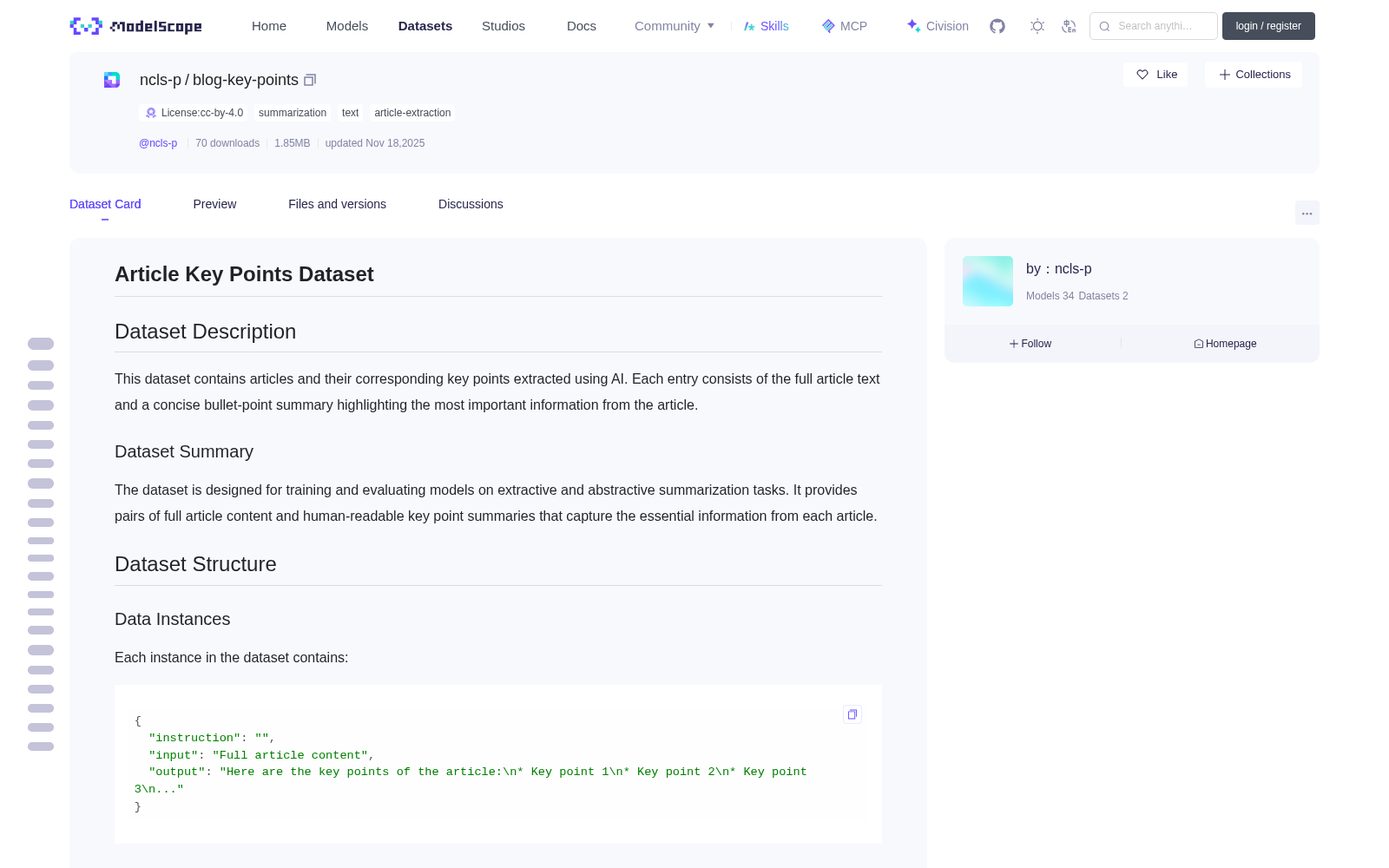1389x868 pixels.
Task: Toggle the light/dark theme sun icon
Action: 1037,26
